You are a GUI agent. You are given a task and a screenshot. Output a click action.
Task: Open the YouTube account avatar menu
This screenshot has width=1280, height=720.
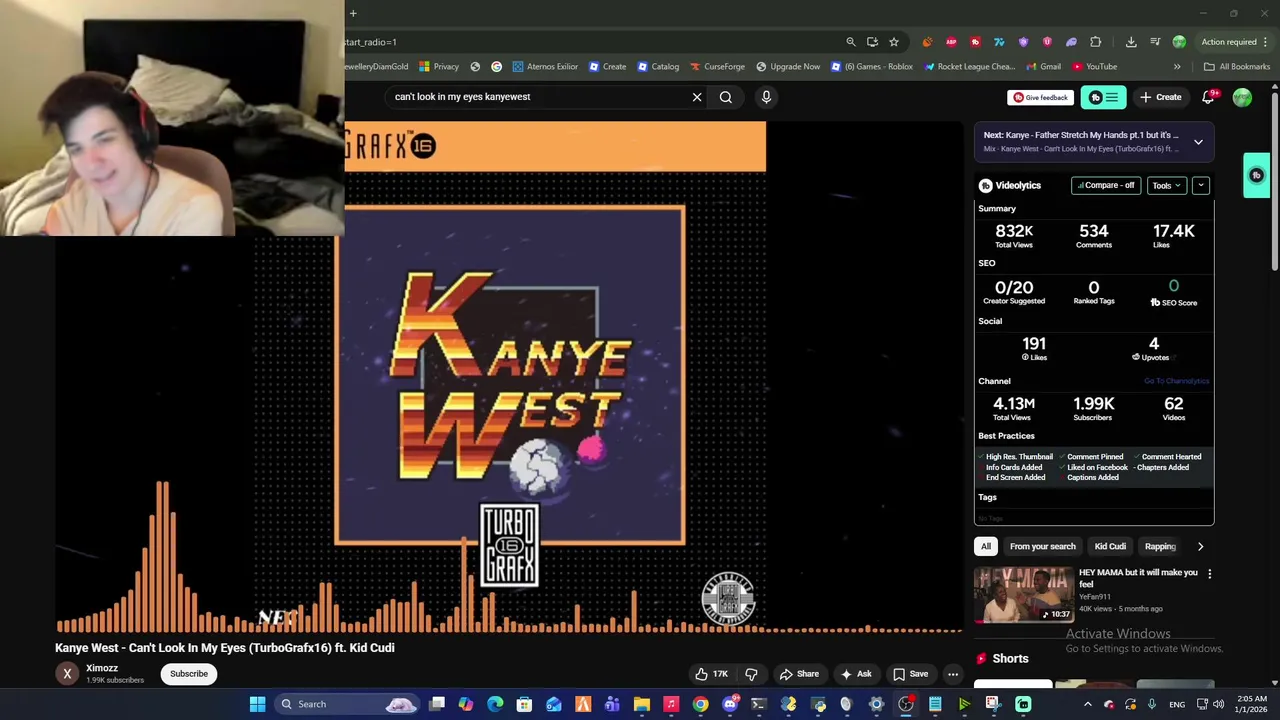pos(1242,97)
